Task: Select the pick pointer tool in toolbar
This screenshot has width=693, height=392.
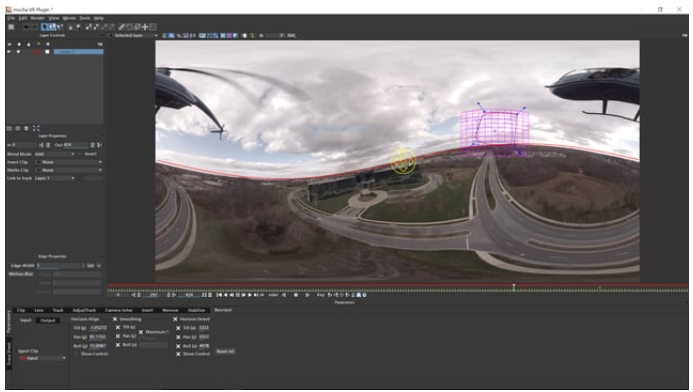Action: pyautogui.click(x=44, y=27)
